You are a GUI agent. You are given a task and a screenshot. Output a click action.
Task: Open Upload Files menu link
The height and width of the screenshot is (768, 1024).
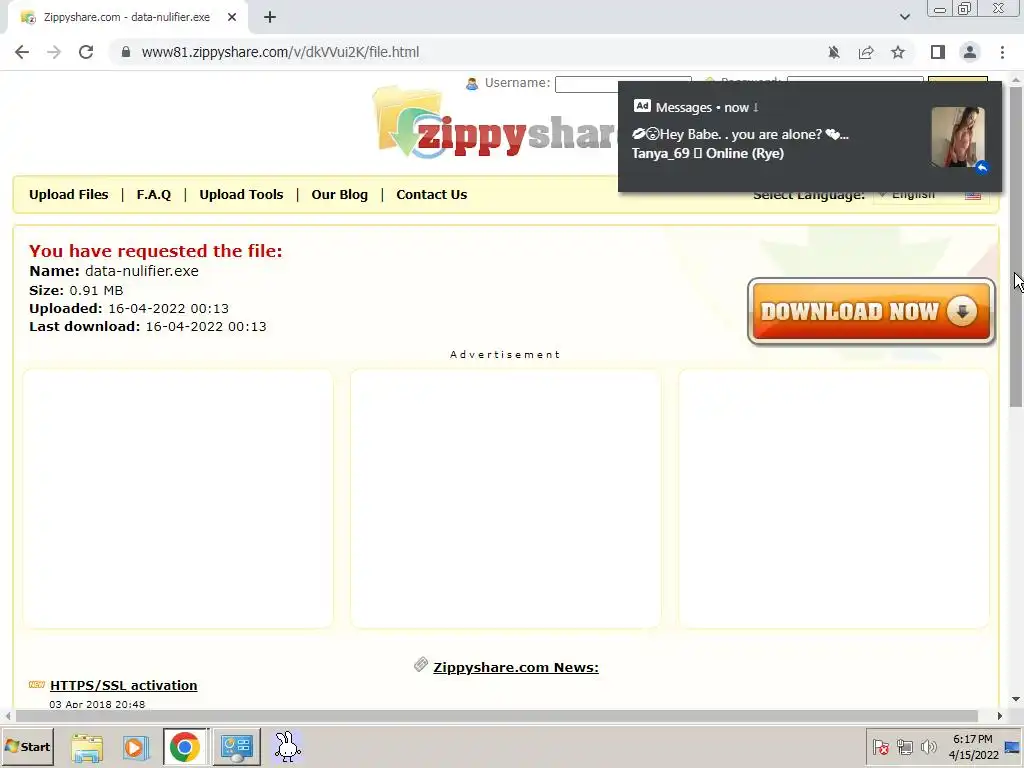pos(69,195)
